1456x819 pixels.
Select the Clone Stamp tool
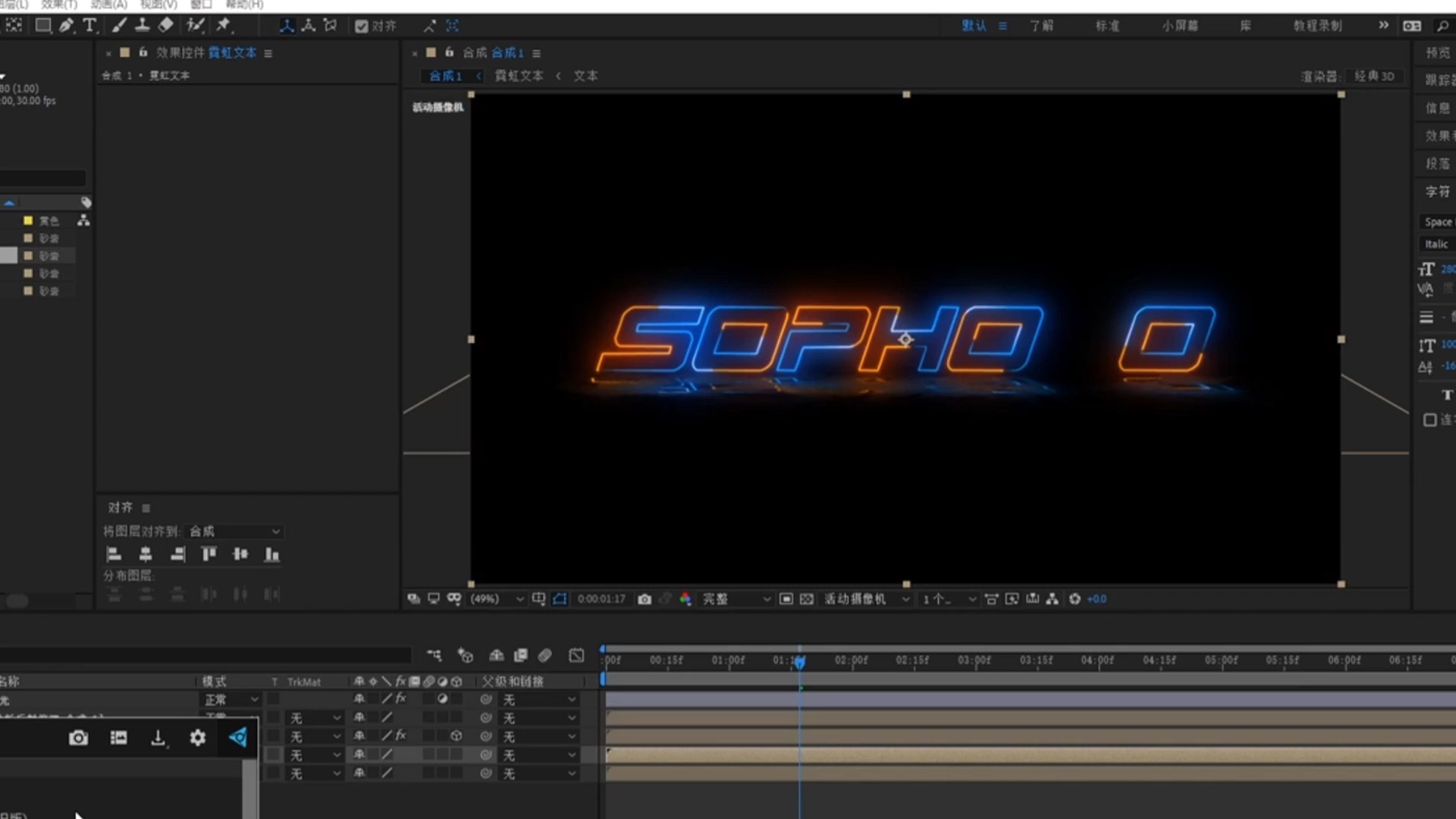(x=142, y=26)
